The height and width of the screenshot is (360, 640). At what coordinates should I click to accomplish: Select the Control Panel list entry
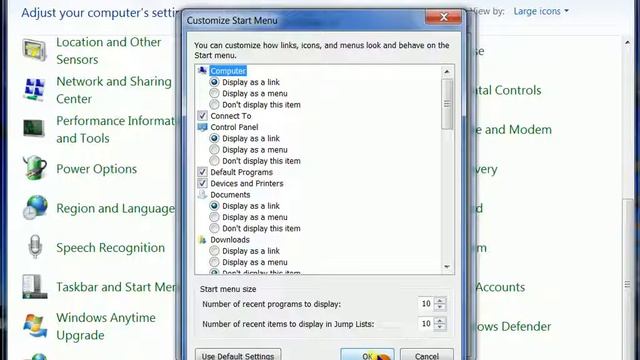coord(234,127)
